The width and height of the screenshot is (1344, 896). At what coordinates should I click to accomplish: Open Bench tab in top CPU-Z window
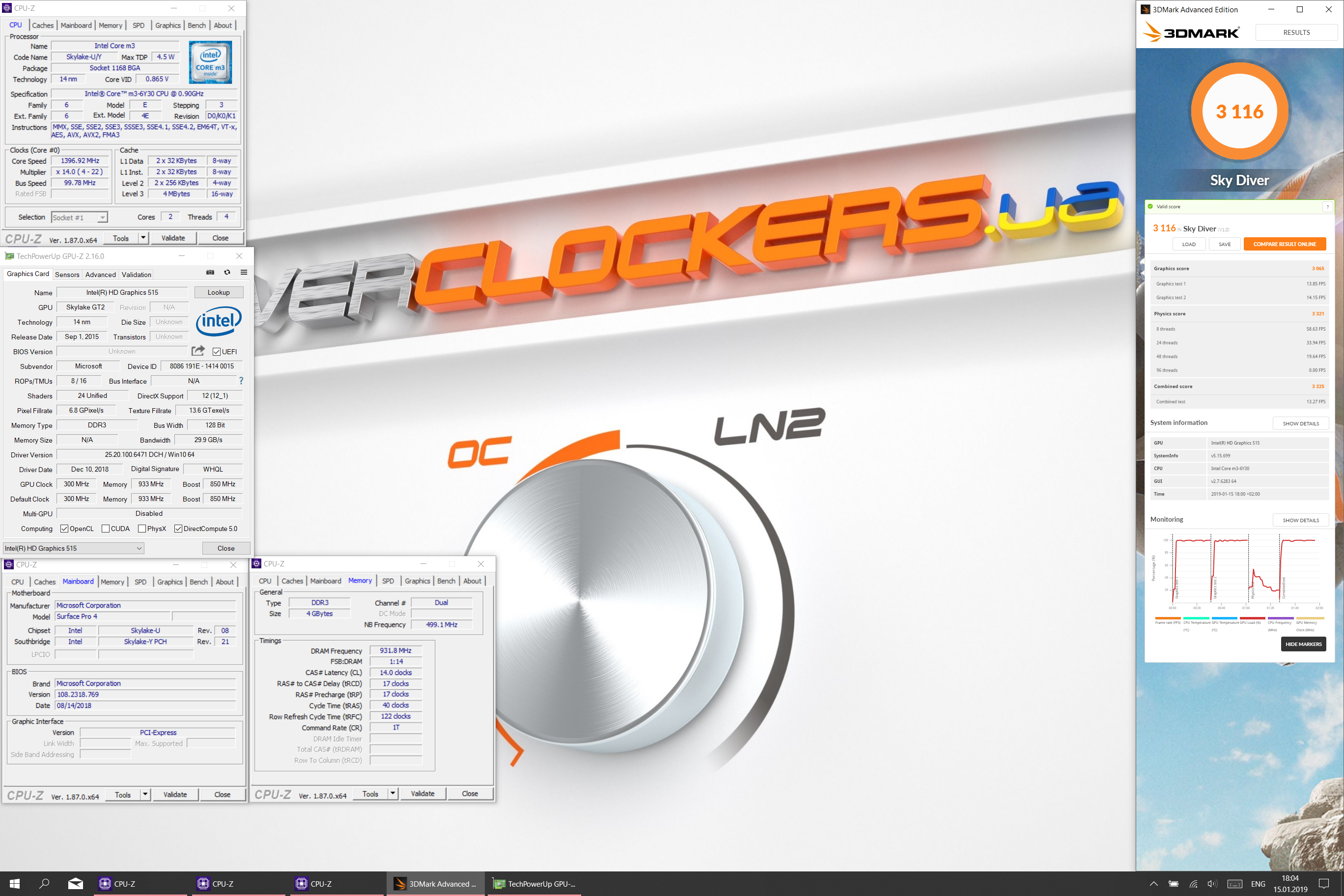(196, 25)
